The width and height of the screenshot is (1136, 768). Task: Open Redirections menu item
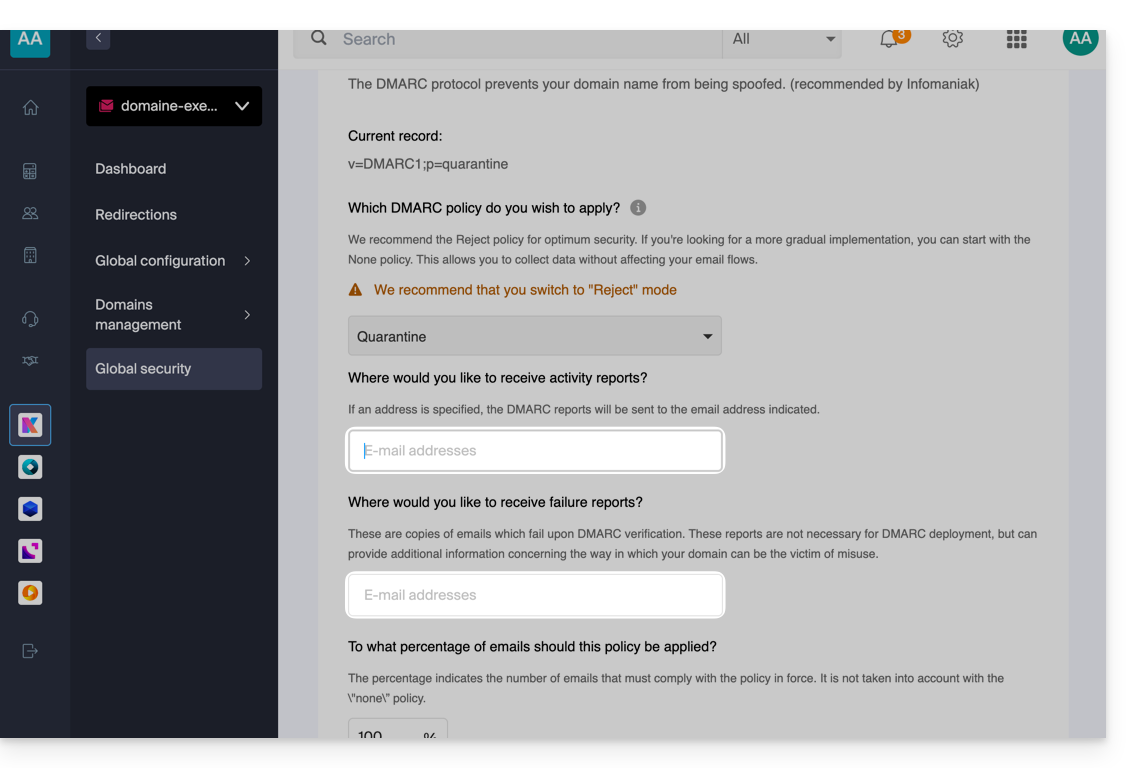coord(136,215)
